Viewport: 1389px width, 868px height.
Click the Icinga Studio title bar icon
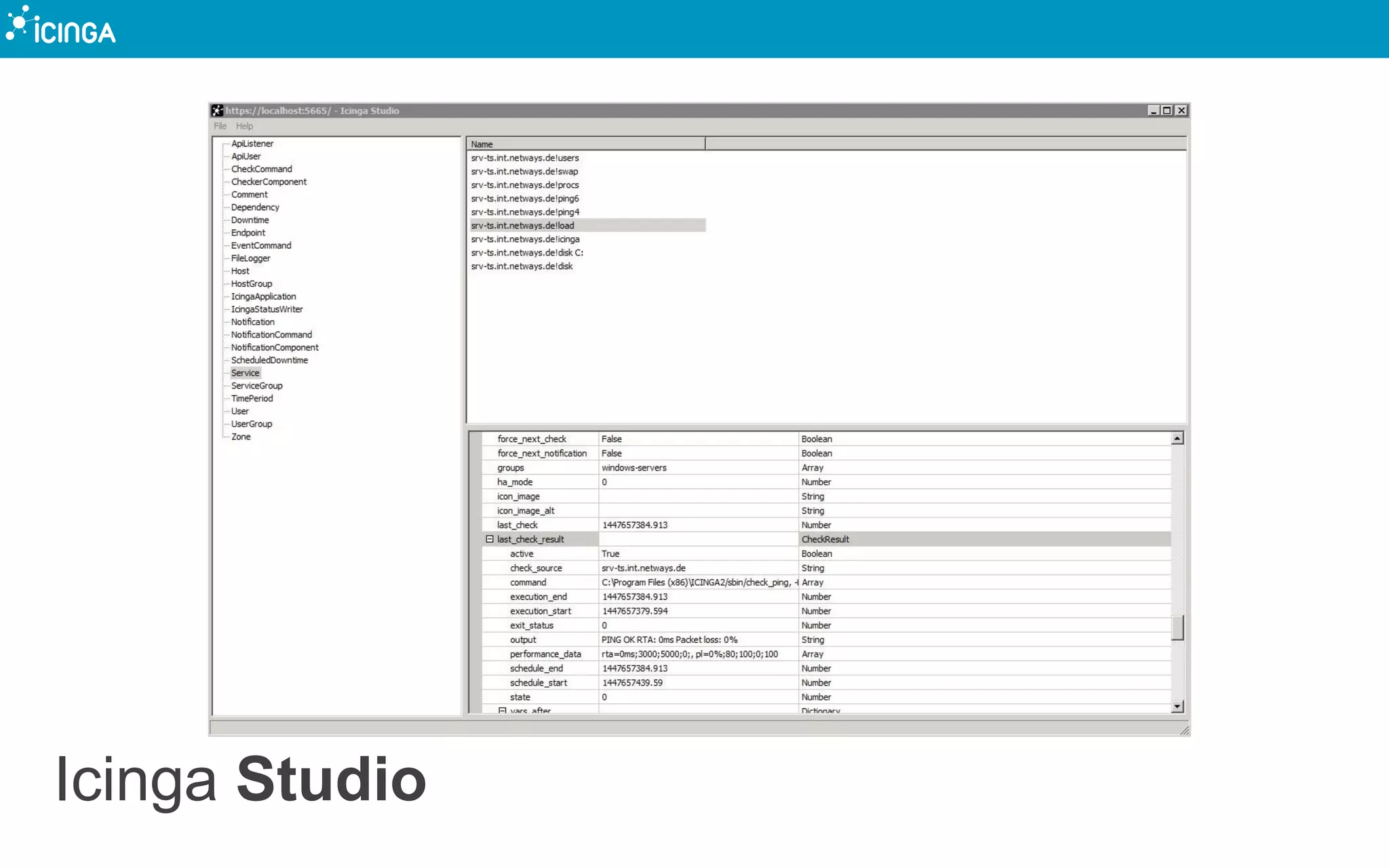tap(217, 111)
